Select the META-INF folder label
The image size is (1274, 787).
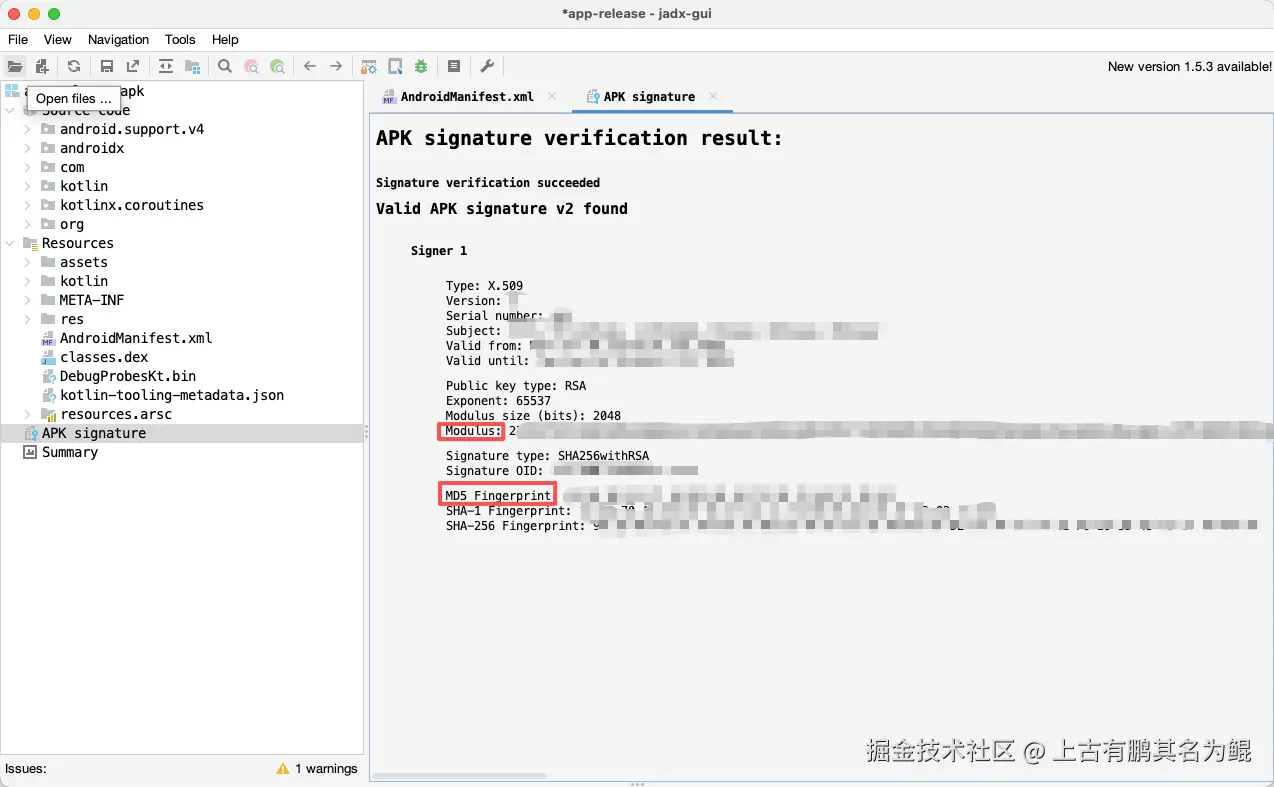pyautogui.click(x=92, y=300)
